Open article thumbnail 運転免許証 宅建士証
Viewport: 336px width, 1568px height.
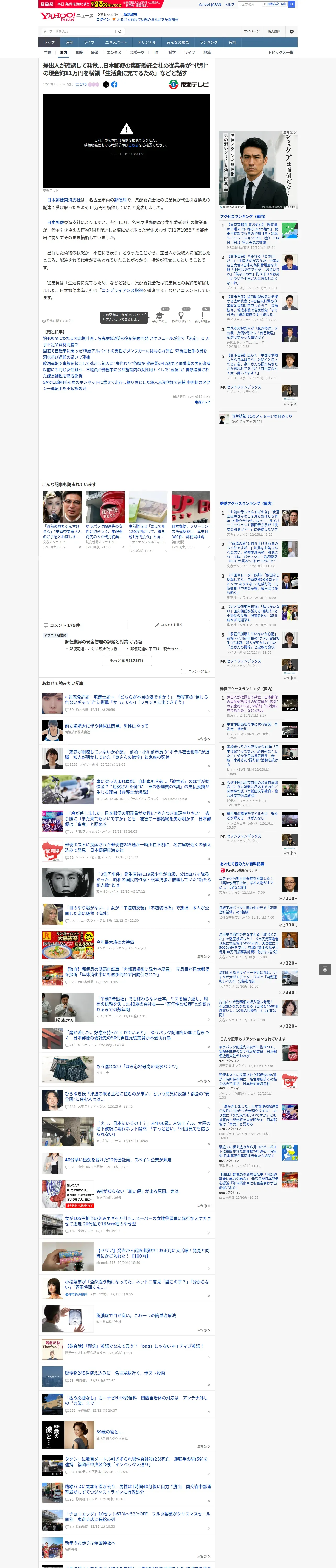point(52,703)
